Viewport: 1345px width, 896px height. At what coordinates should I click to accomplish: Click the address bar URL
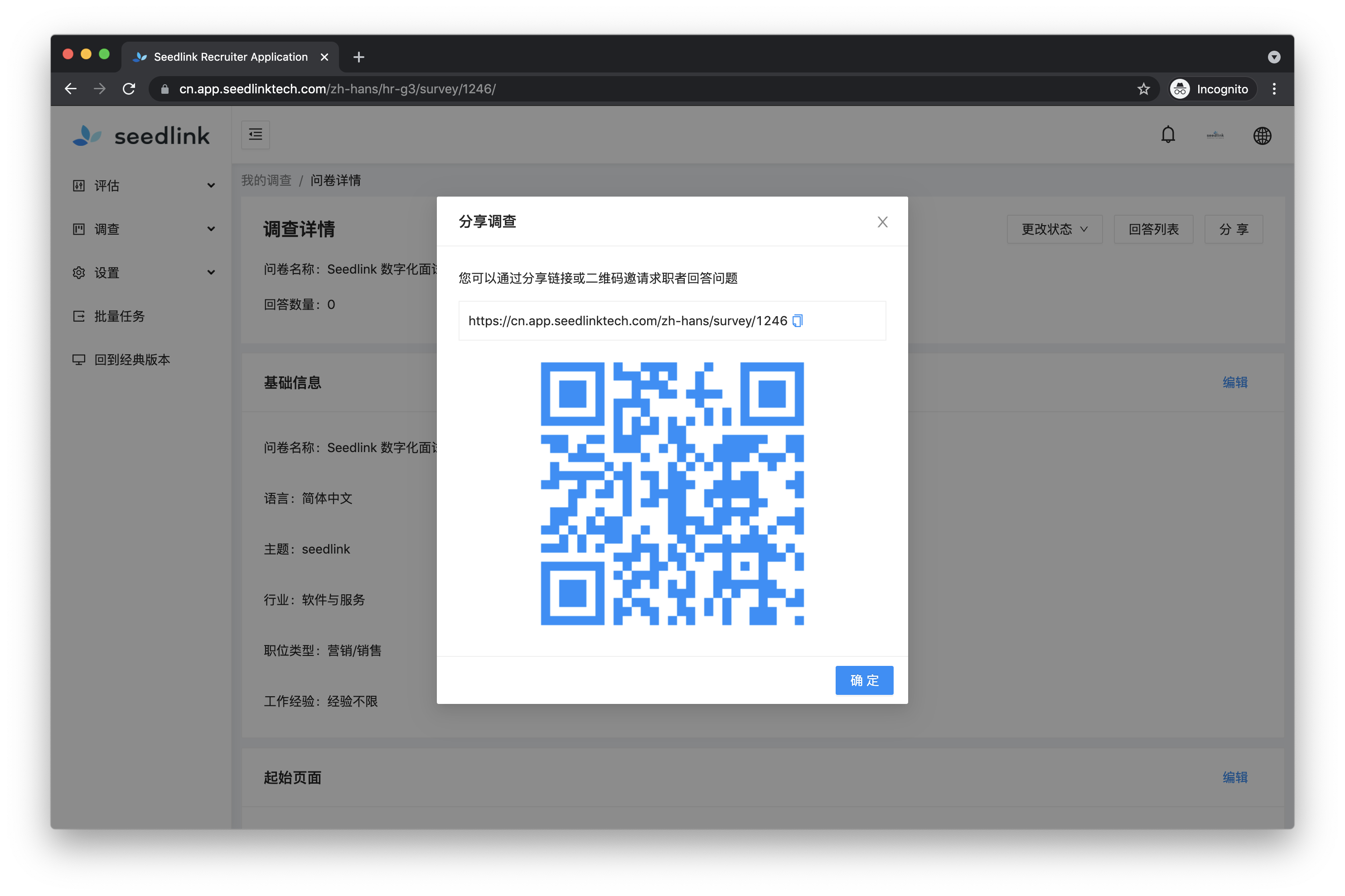tap(337, 89)
